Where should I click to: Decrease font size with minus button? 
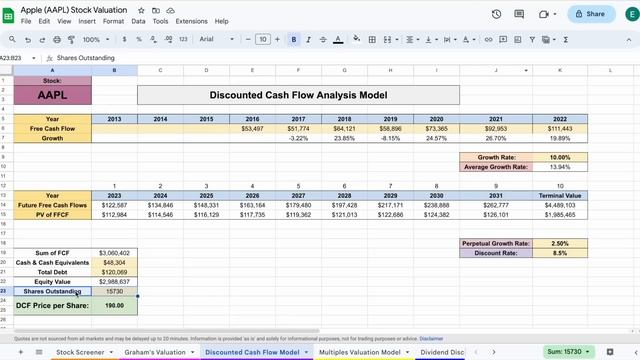248,39
